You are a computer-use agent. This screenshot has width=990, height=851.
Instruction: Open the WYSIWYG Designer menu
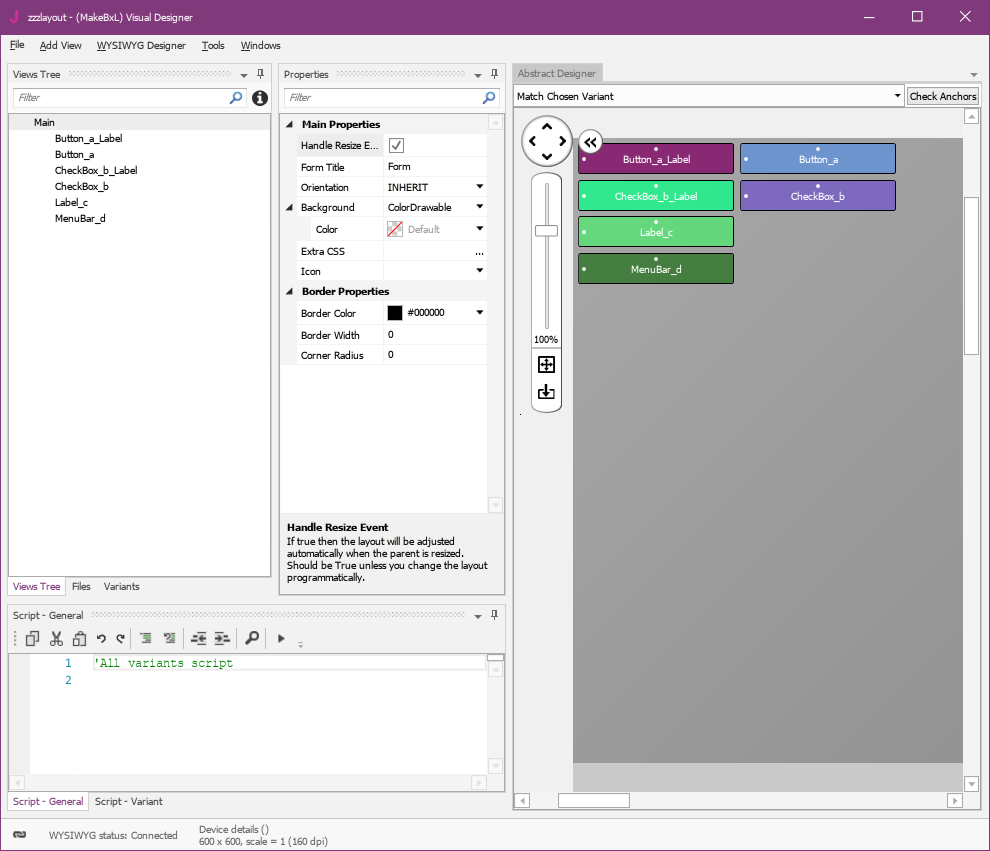click(x=141, y=45)
